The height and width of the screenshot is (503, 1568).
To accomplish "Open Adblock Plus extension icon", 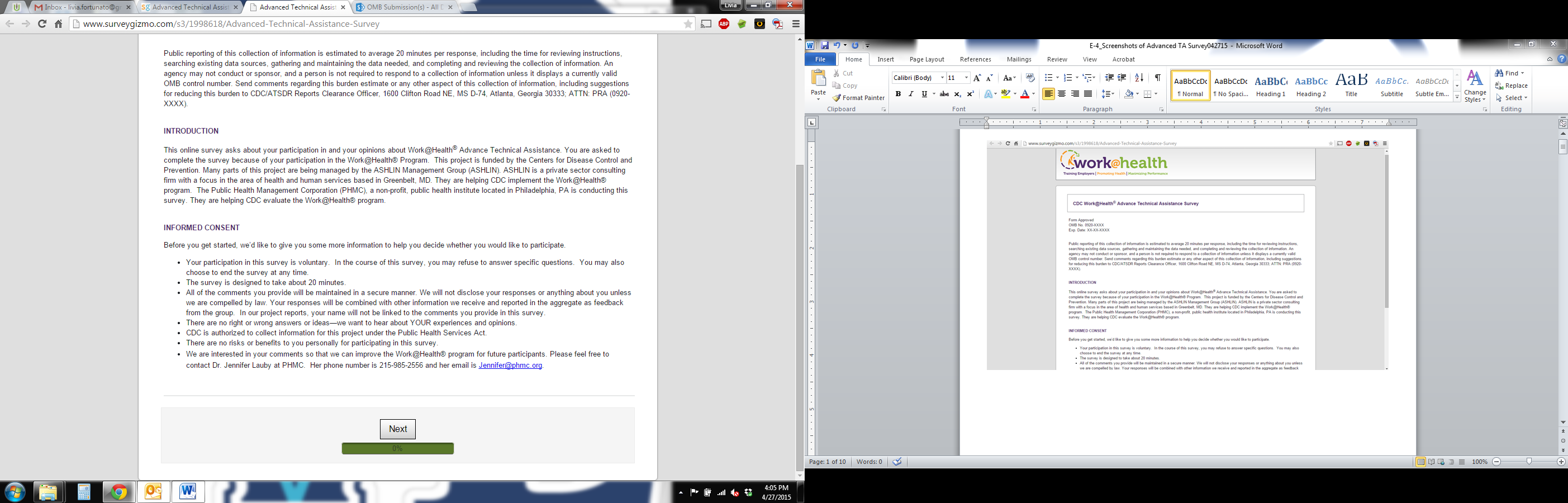I will point(724,23).
